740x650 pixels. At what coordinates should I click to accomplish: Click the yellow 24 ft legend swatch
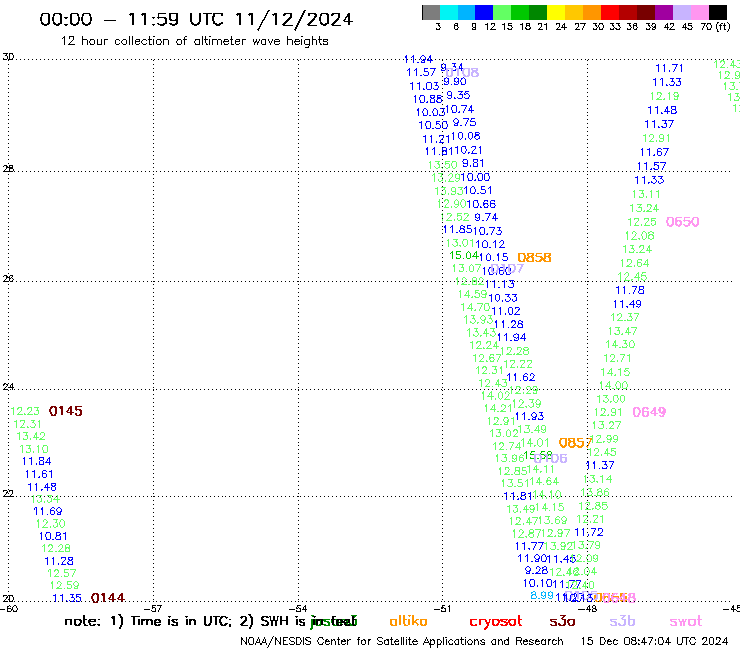556,12
